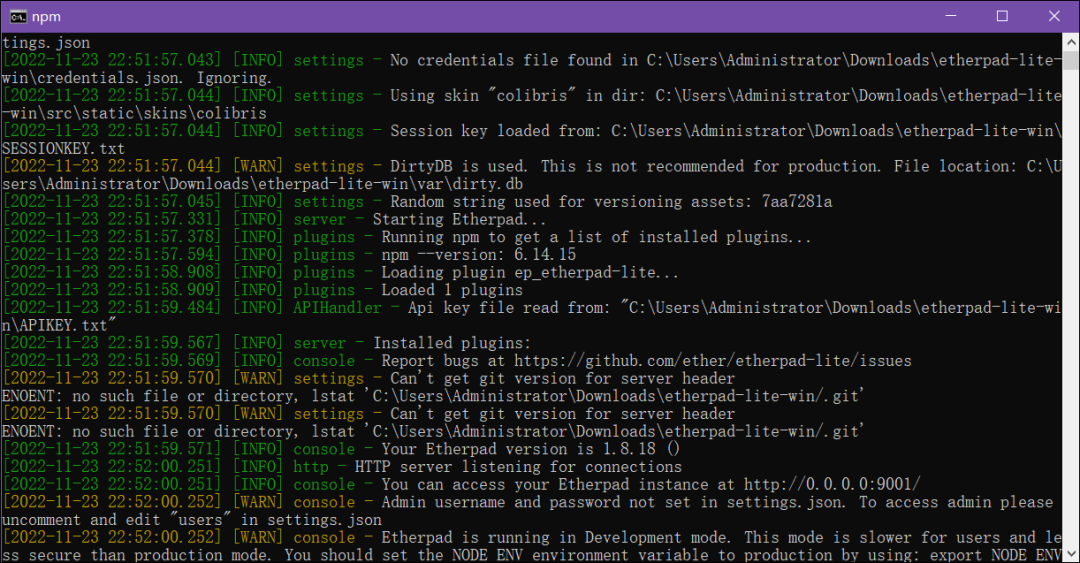Image resolution: width=1080 pixels, height=563 pixels.
Task: Click the [WARN] tag on DirtyDB line
Action: (x=258, y=166)
